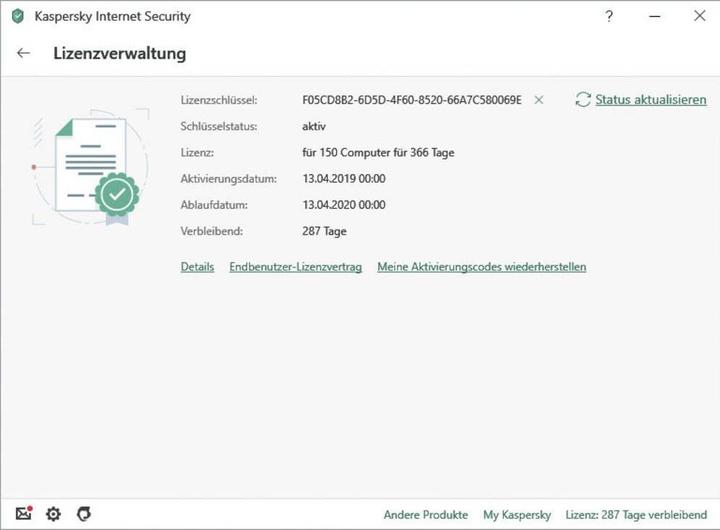The image size is (720, 530).
Task: Click Meine Aktivierungscodes wiederherstellen
Action: (x=482, y=267)
